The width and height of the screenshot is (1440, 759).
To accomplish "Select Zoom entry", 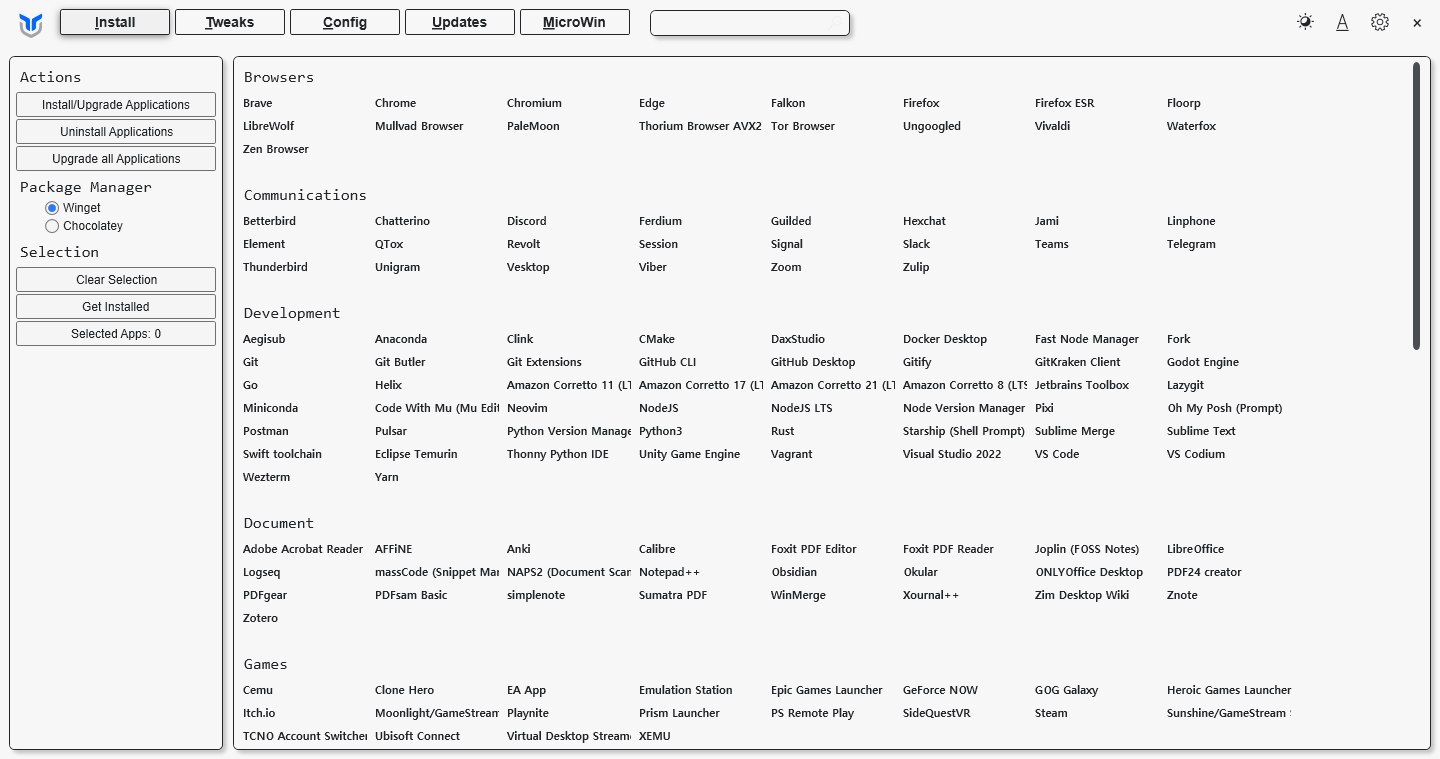I will (786, 267).
